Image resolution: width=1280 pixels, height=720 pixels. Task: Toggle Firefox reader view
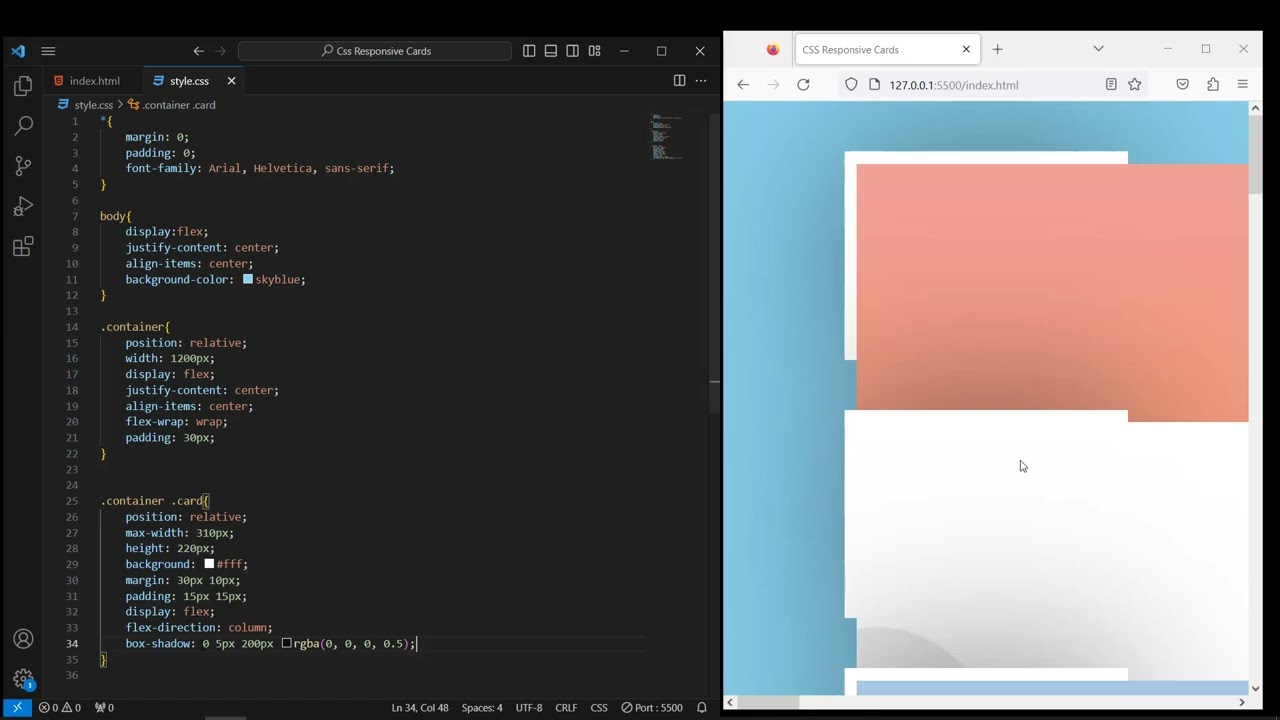1111,85
